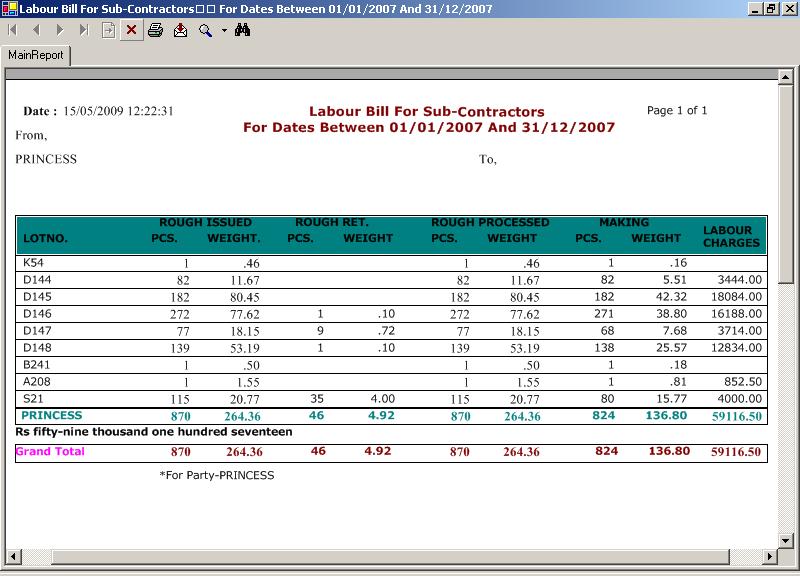Close current view with red X
This screenshot has height=576, width=800.
pos(131,31)
